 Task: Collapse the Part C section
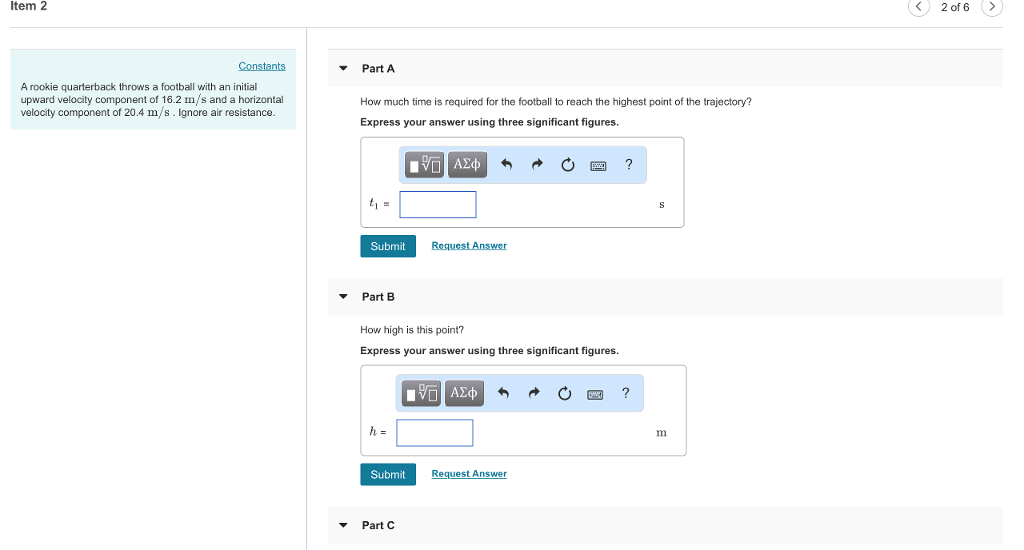pos(343,525)
